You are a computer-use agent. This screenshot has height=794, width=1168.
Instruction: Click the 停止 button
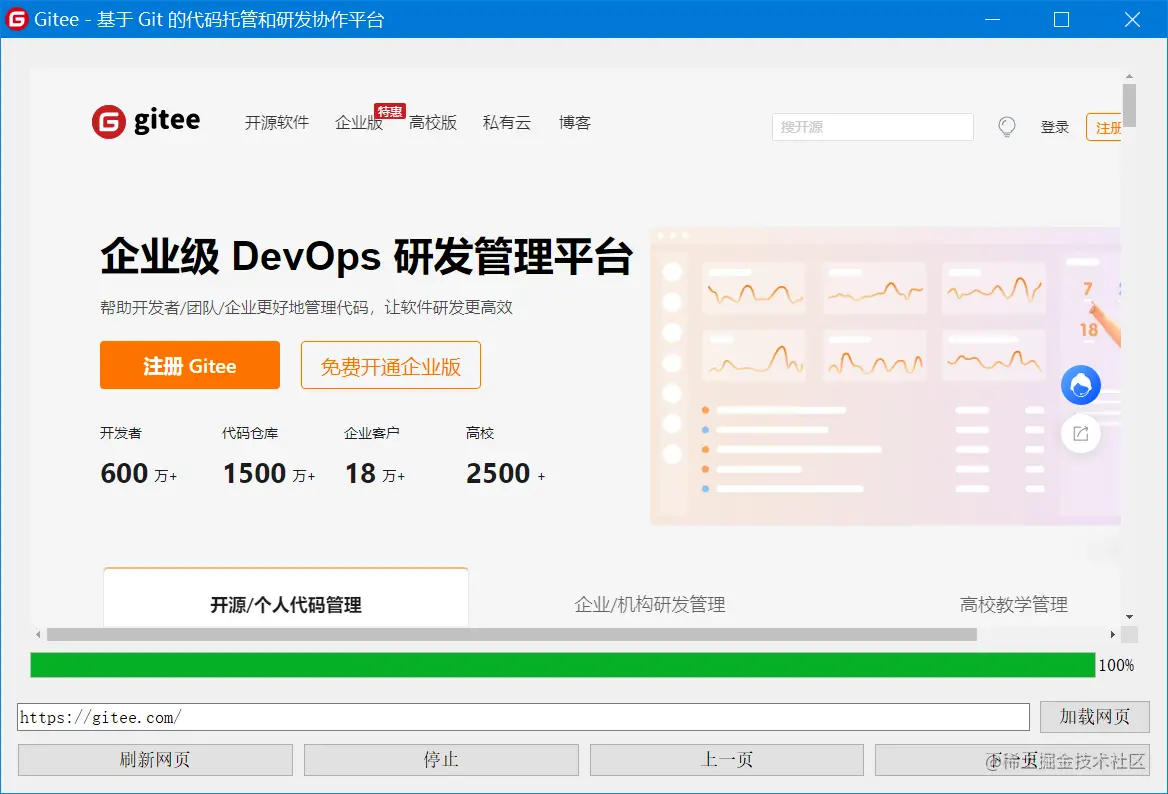tap(441, 760)
